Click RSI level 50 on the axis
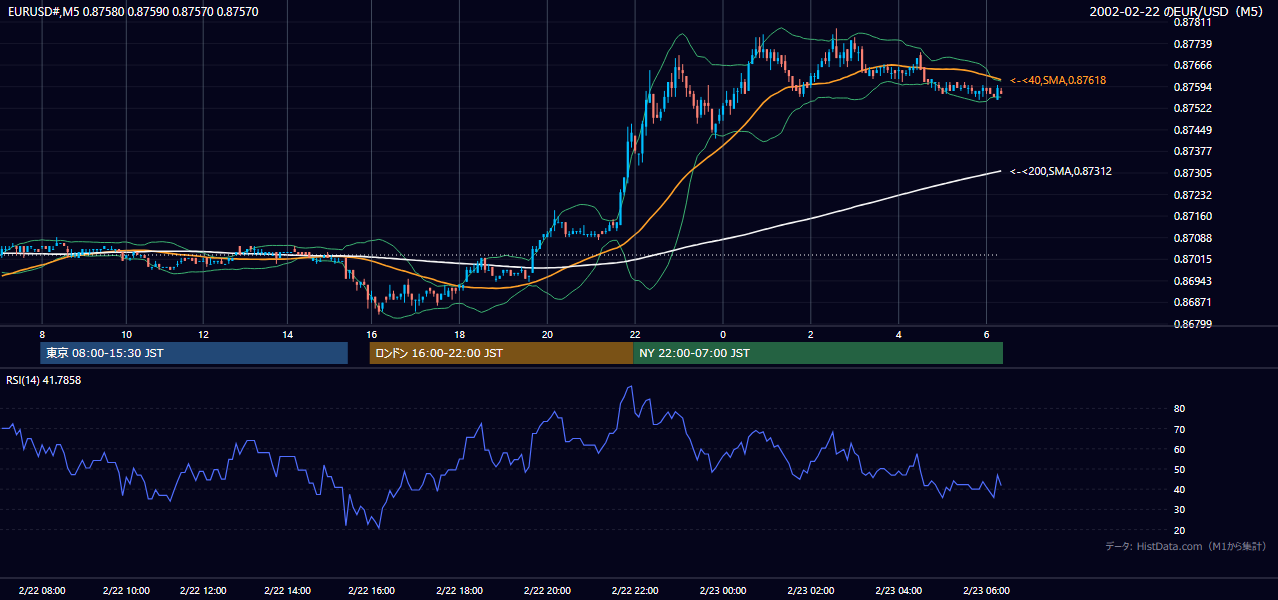Viewport: 1278px width, 600px height. coord(1179,469)
